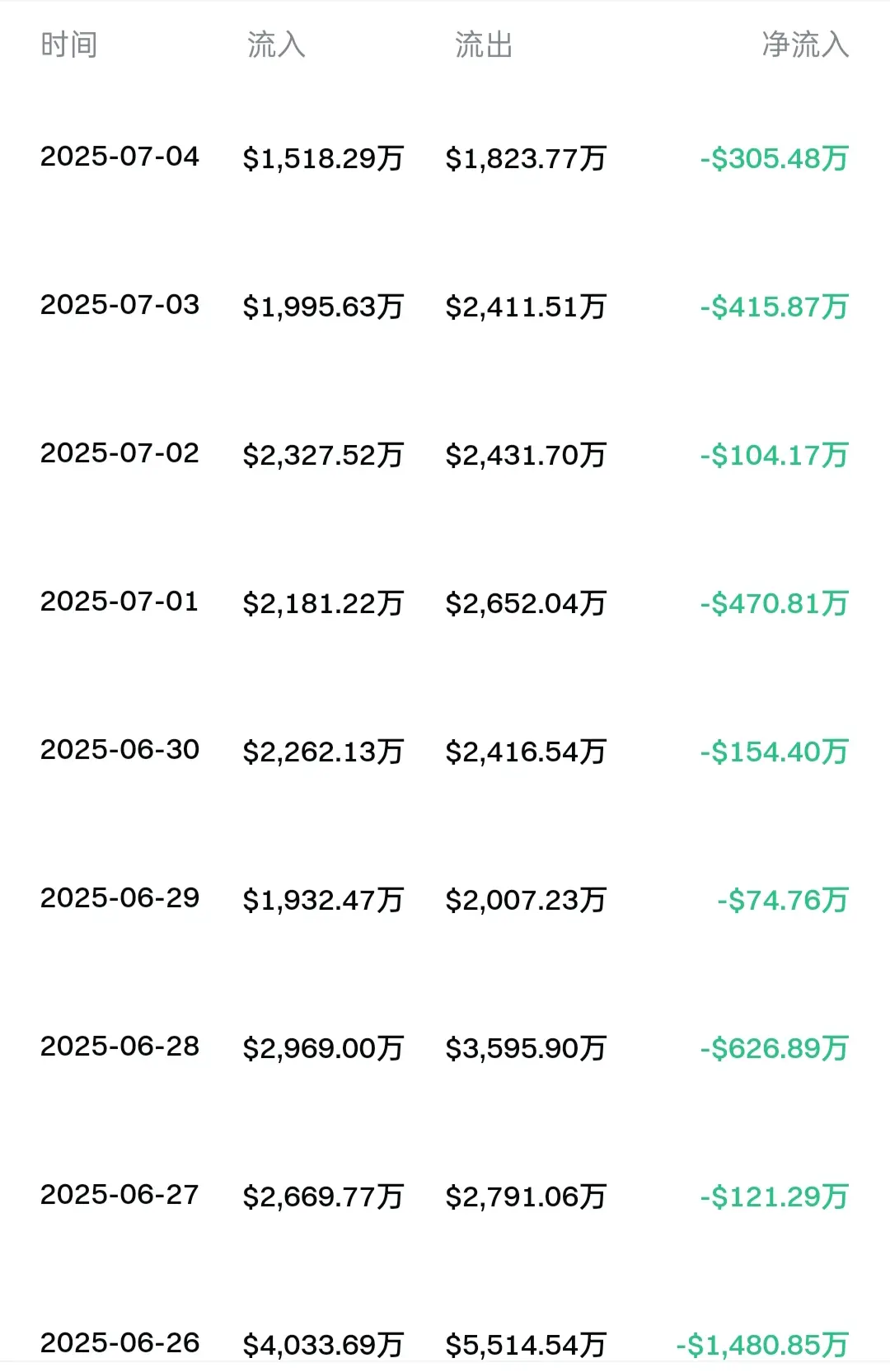Select the -$470.81万 net inflow value
The height and width of the screenshot is (1372, 890).
(x=775, y=603)
